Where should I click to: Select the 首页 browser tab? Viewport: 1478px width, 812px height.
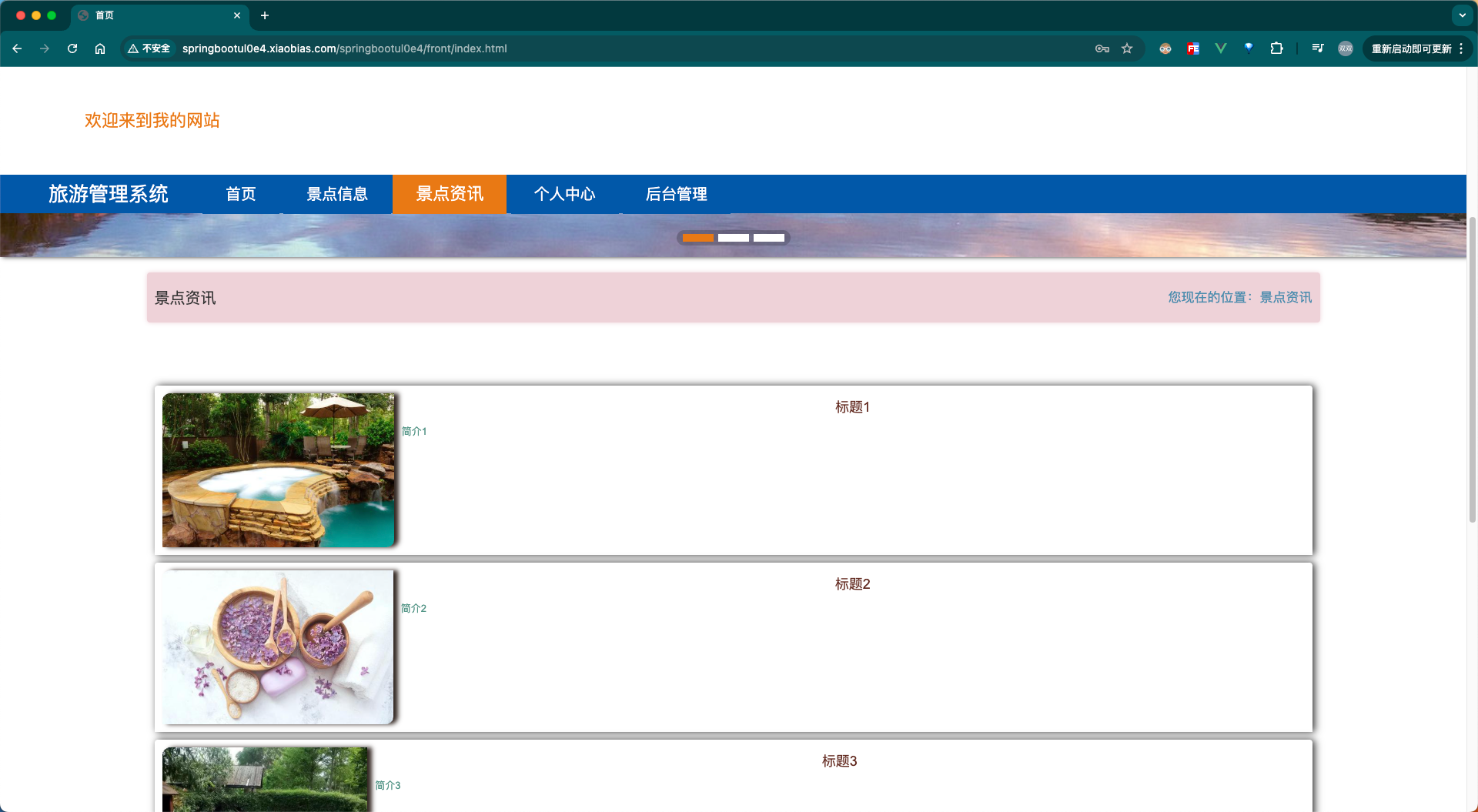160,15
